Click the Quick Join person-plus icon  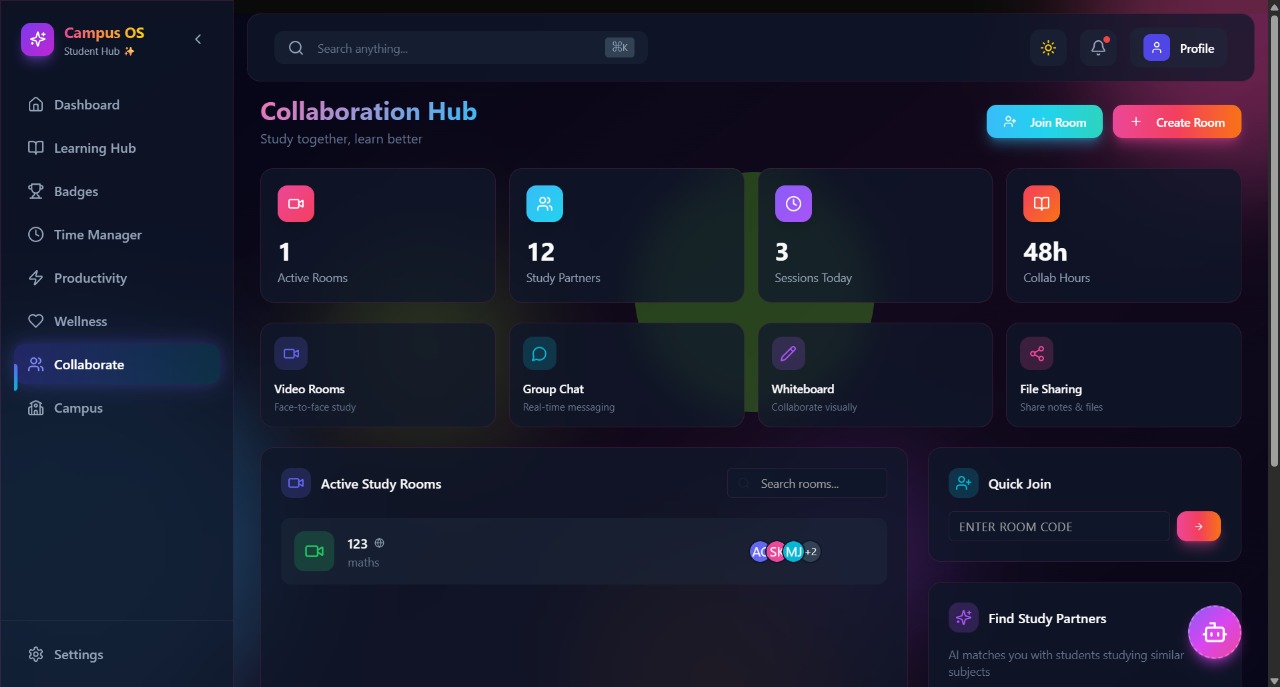coord(964,483)
